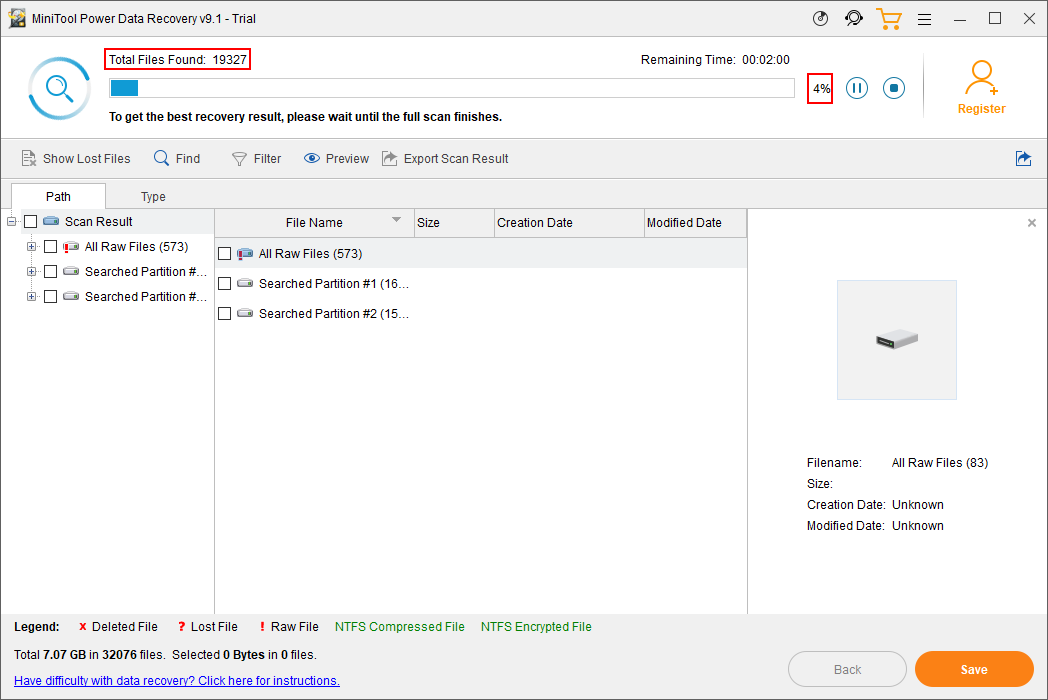The image size is (1048, 700).
Task: Click the share icon on the toolbar
Action: tap(1023, 158)
